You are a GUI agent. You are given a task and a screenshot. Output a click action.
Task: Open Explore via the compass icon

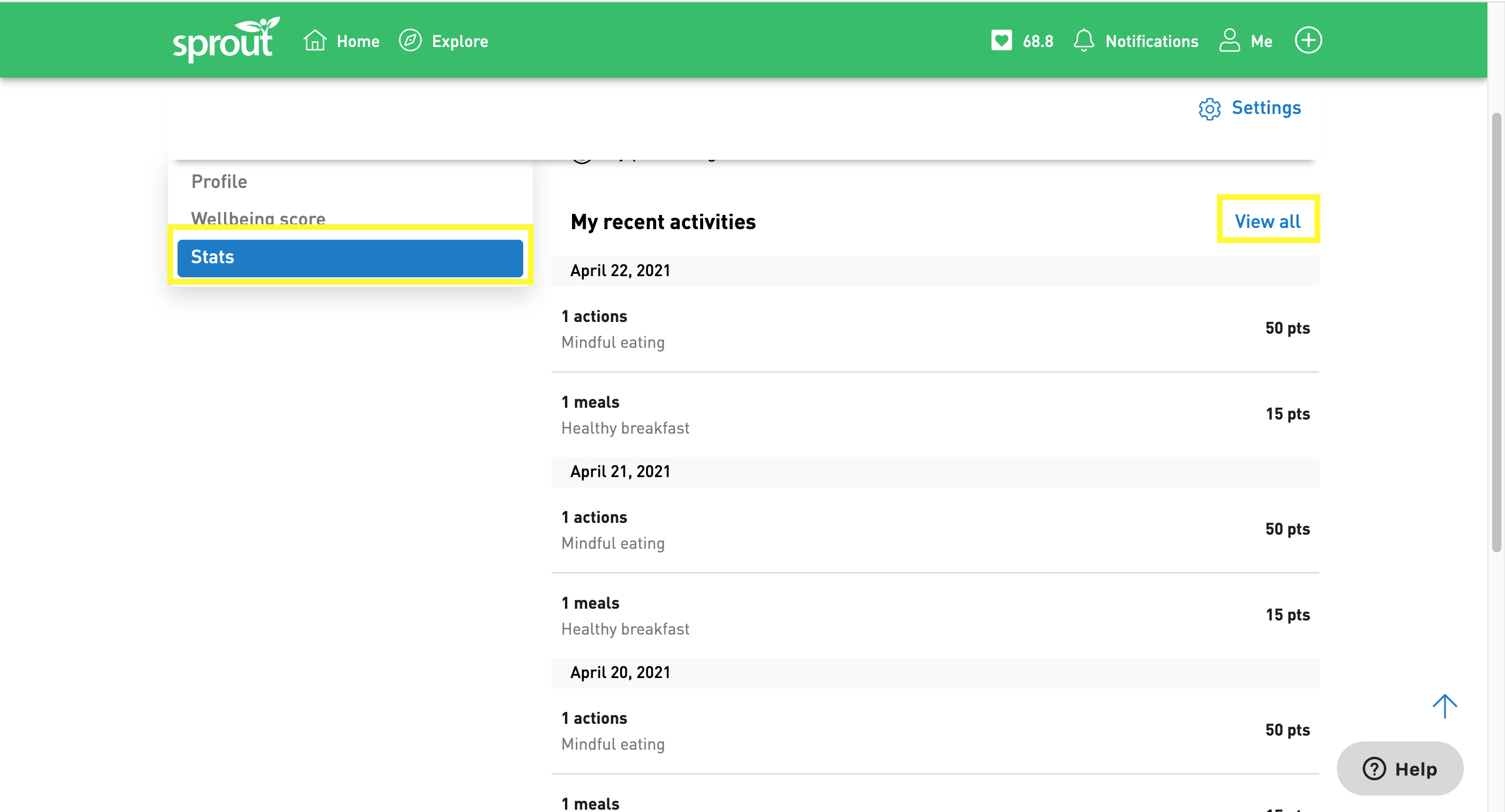[x=410, y=40]
